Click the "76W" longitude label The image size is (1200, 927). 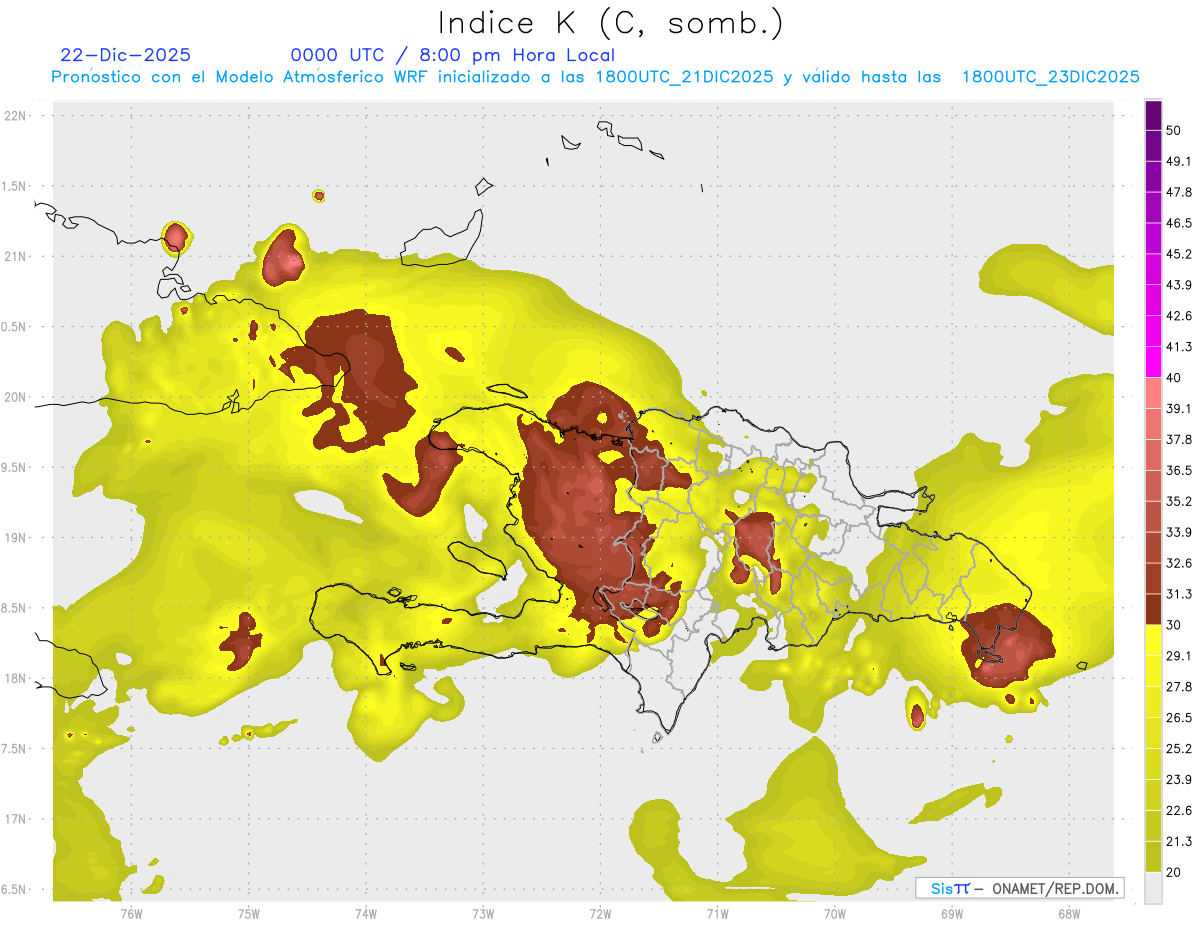(131, 914)
